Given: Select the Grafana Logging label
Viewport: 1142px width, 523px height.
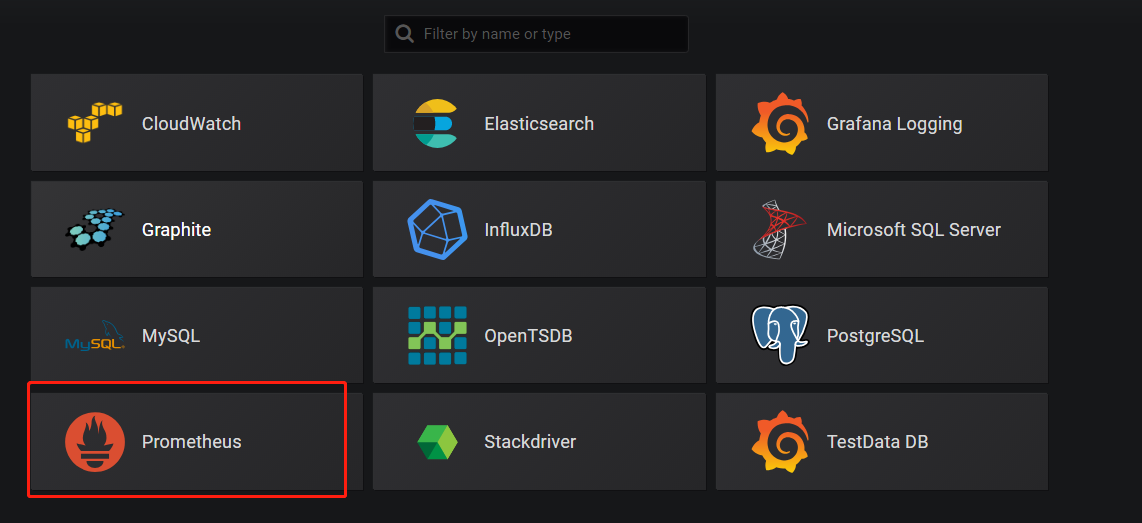Looking at the screenshot, I should [894, 124].
